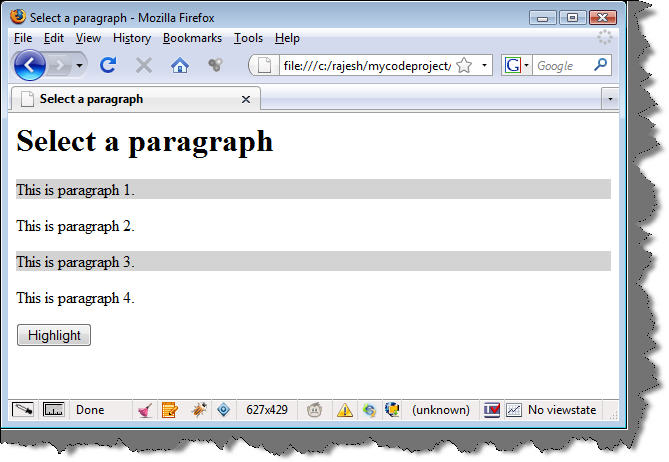The width and height of the screenshot is (669, 462).
Task: Click the blue-green globe status bar icon
Action: (x=369, y=410)
